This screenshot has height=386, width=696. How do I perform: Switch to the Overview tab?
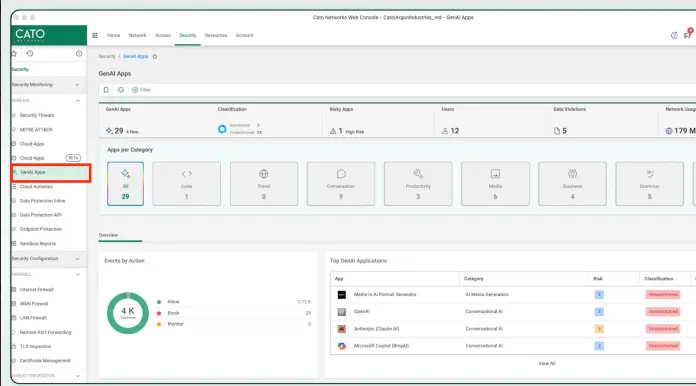click(109, 235)
